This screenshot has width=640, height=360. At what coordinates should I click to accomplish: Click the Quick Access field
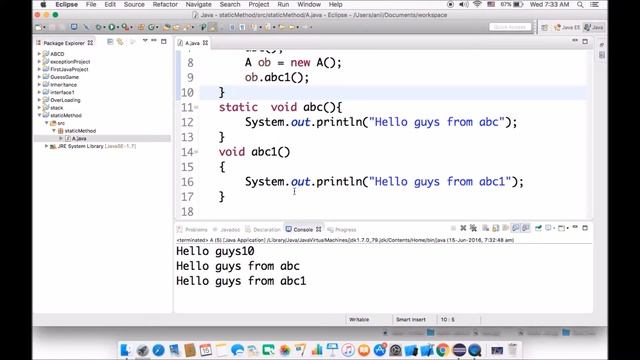point(510,27)
